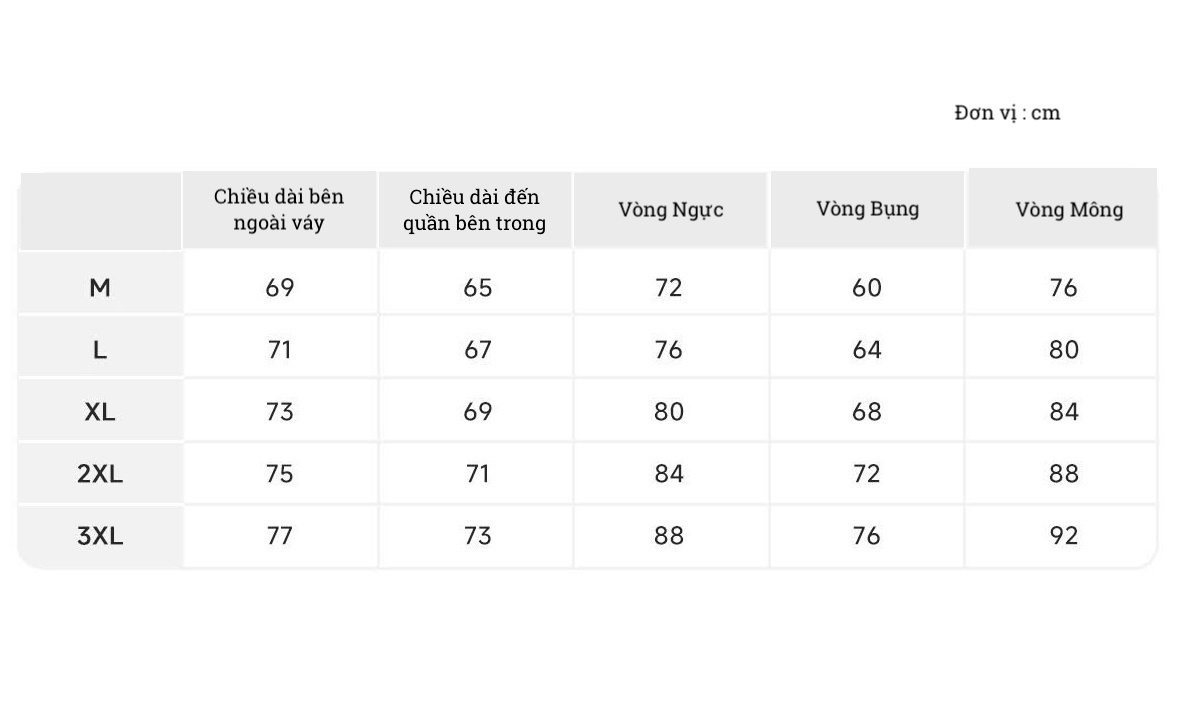Screen dimensions: 1185x721
Task: Select Vòng Mông value 76 for size M
Action: click(1064, 288)
